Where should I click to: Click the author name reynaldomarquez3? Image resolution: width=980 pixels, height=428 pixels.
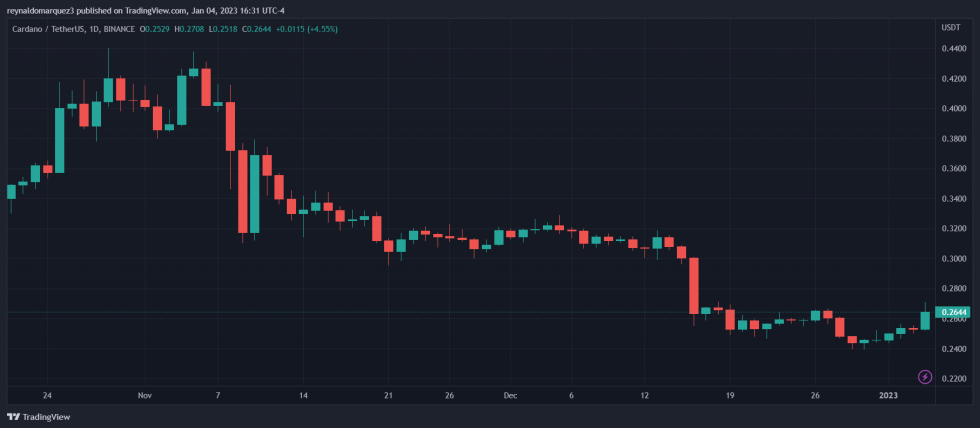click(41, 11)
